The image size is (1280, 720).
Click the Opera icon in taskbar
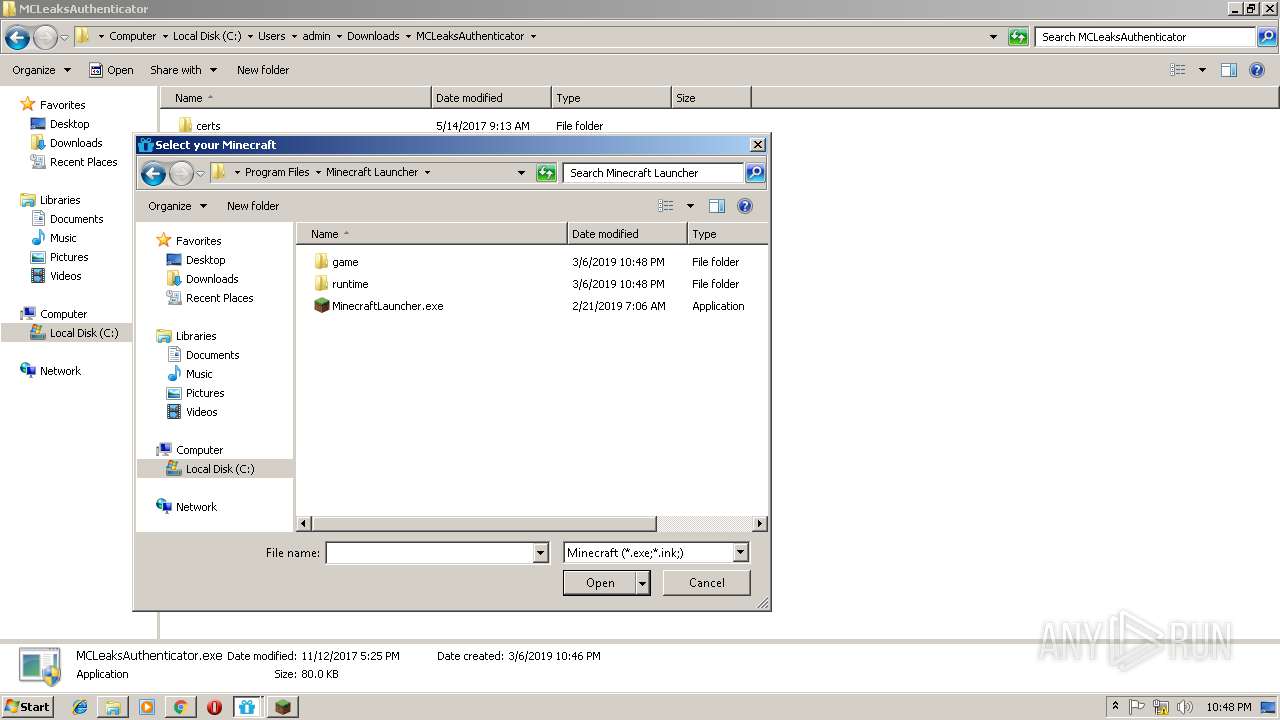[x=214, y=707]
